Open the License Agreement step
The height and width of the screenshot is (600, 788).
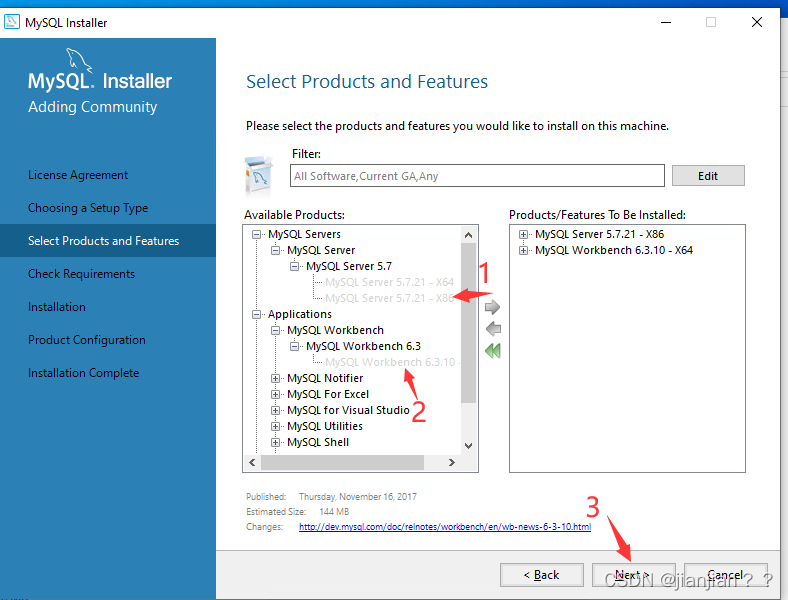point(78,175)
